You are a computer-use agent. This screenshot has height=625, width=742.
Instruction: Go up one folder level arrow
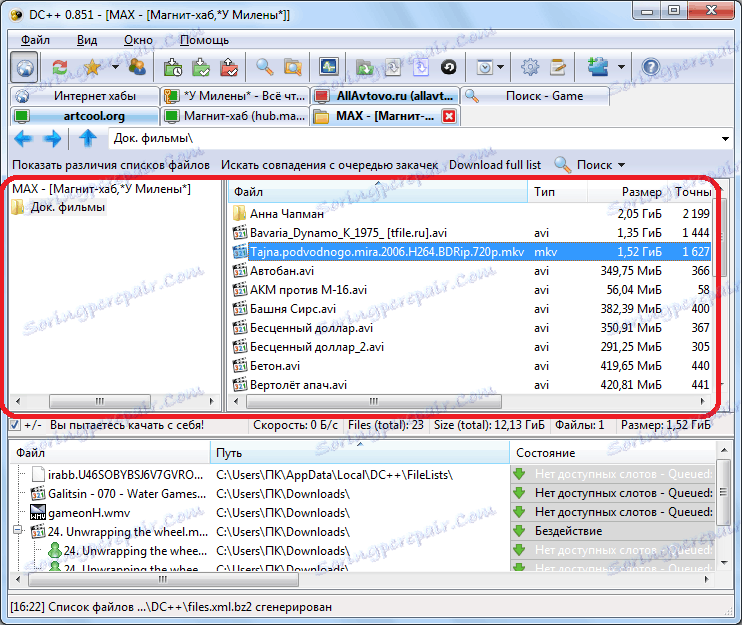click(88, 139)
